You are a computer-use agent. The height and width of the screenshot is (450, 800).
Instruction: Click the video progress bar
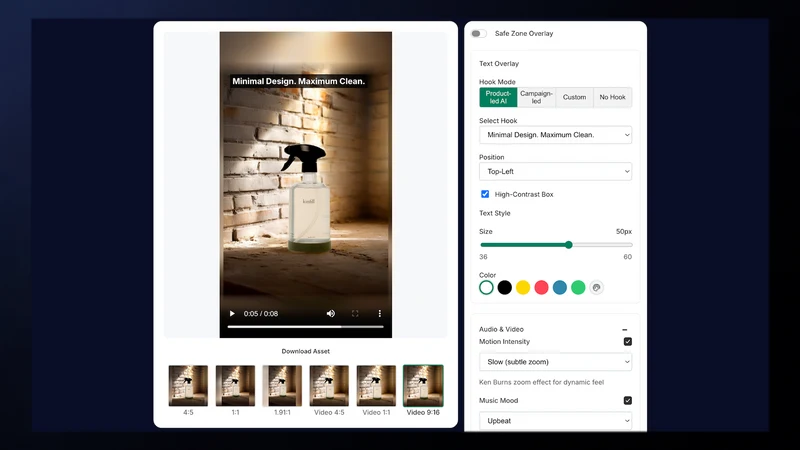(306, 327)
